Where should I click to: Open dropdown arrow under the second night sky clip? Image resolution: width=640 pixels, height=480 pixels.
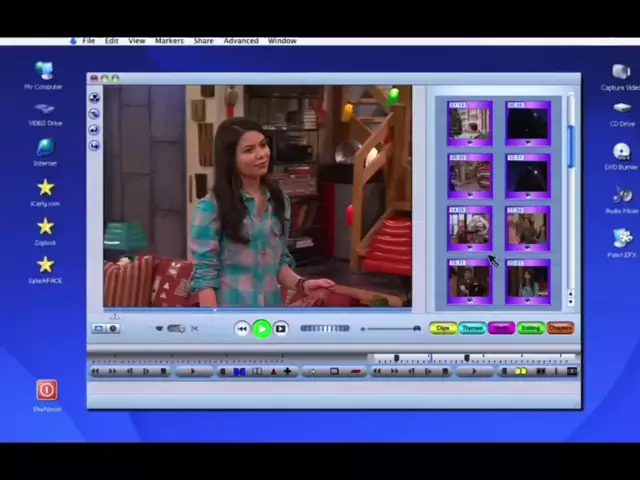coord(528,195)
